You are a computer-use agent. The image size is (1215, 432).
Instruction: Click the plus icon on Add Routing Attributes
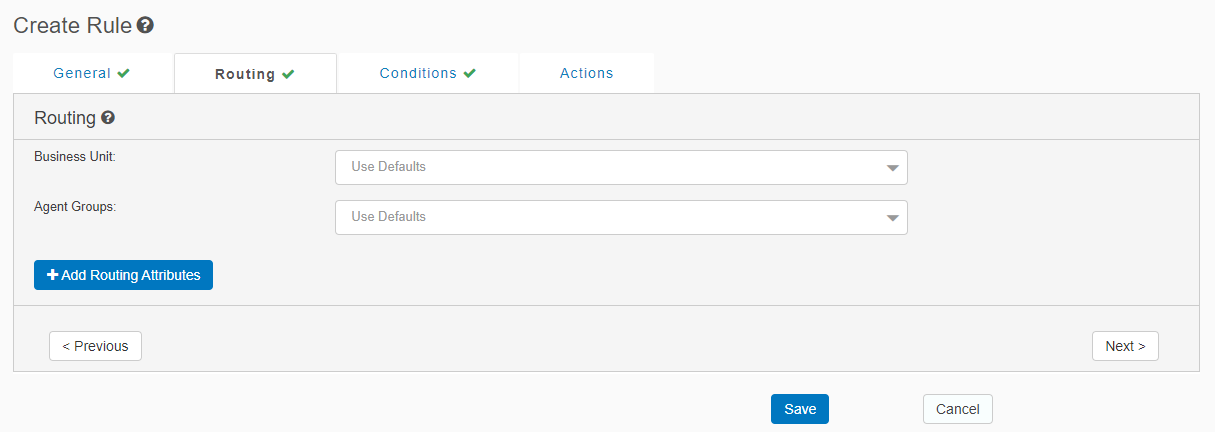pyautogui.click(x=53, y=275)
